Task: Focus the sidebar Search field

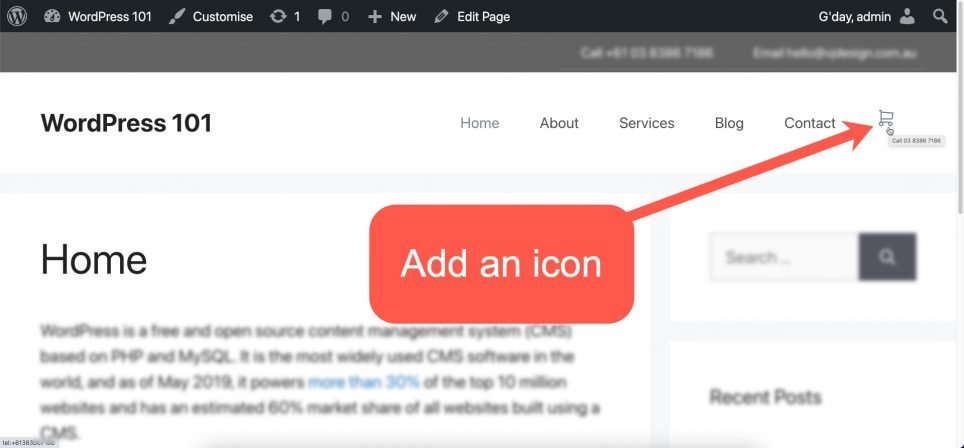Action: 784,257
